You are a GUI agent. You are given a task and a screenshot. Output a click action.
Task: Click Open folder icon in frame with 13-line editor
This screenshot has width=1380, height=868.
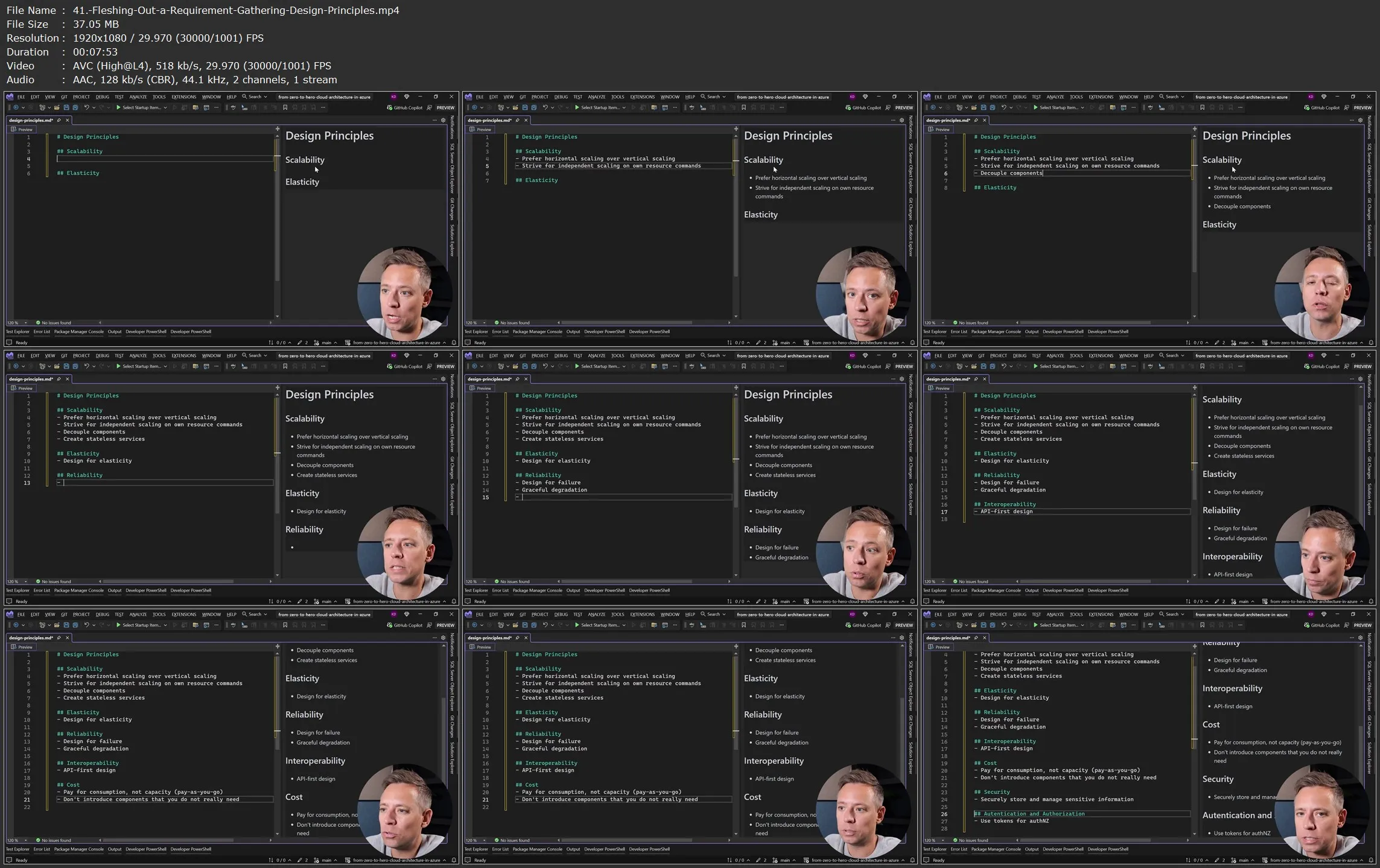57,366
